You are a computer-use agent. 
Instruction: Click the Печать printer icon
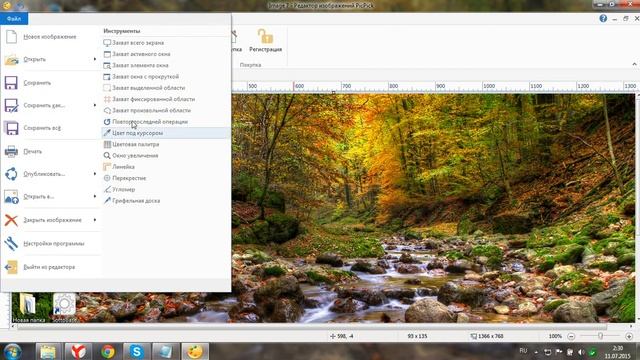click(x=11, y=151)
